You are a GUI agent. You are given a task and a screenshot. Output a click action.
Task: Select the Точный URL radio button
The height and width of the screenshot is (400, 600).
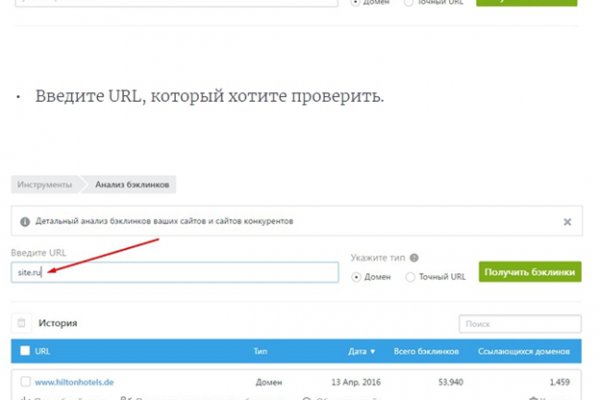pos(411,276)
